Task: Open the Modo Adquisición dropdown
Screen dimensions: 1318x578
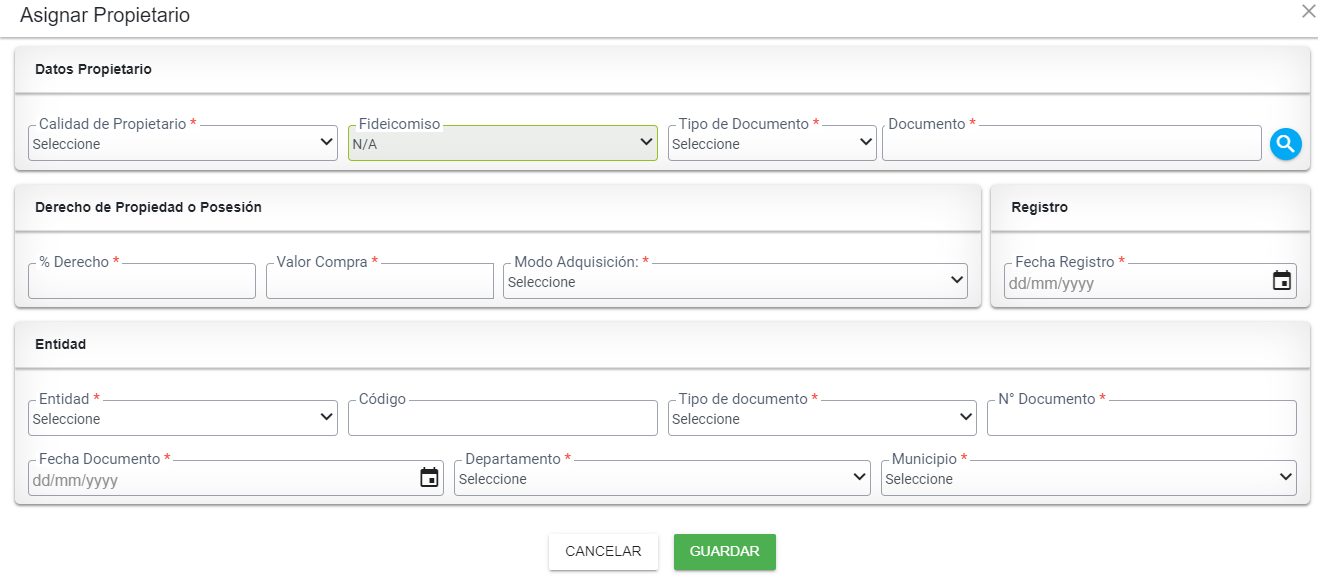Action: tap(736, 281)
